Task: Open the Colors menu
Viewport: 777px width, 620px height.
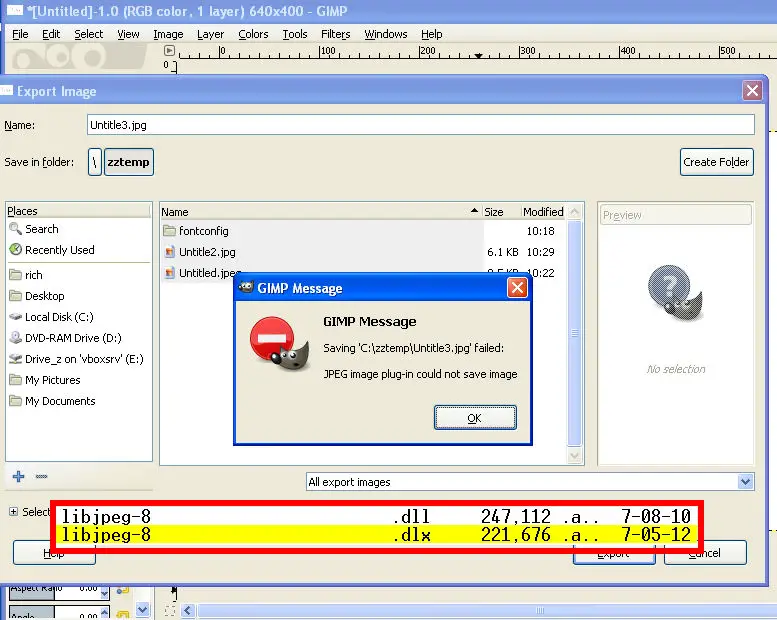Action: 253,34
